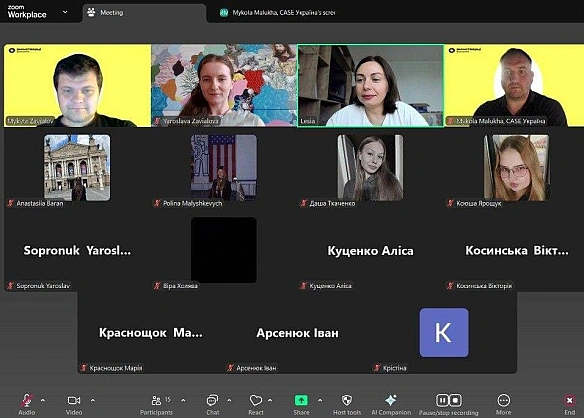Open the Participants panel icon

pyautogui.click(x=156, y=400)
